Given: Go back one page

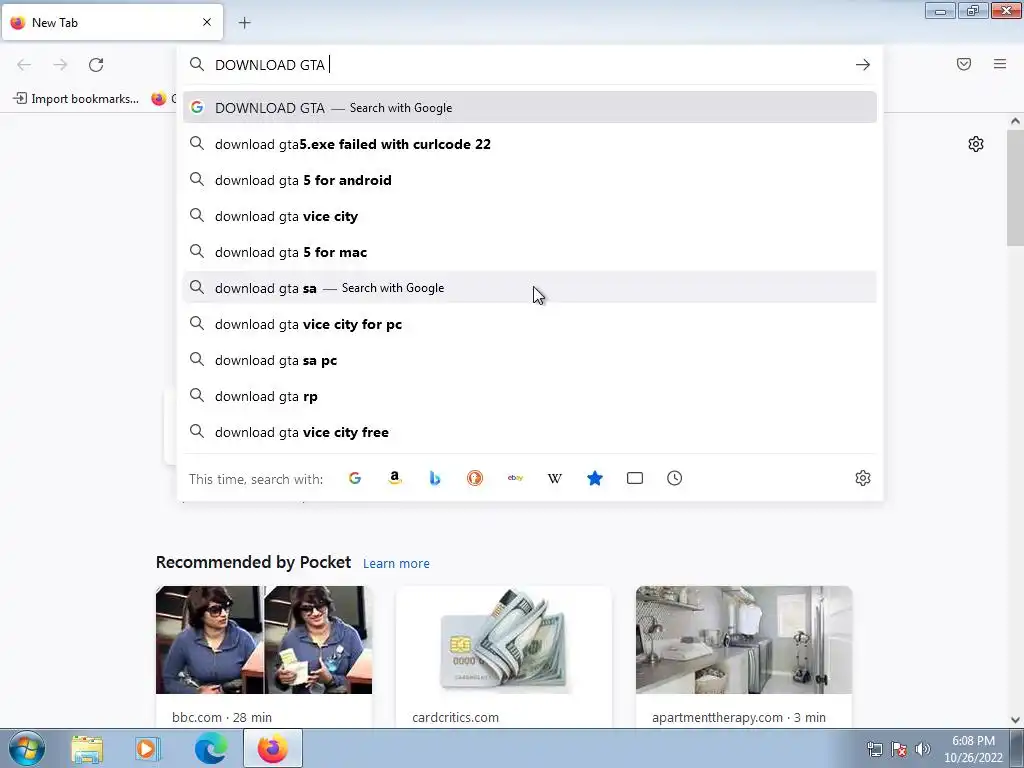Looking at the screenshot, I should click(x=24, y=65).
